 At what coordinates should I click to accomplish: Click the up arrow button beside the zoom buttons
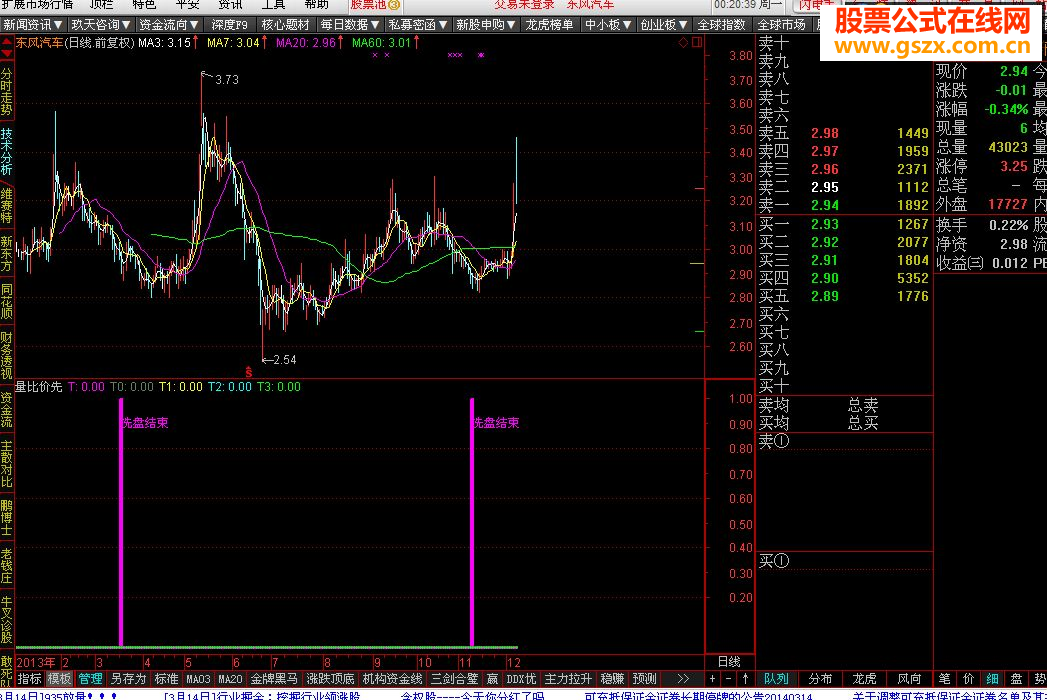click(x=745, y=679)
